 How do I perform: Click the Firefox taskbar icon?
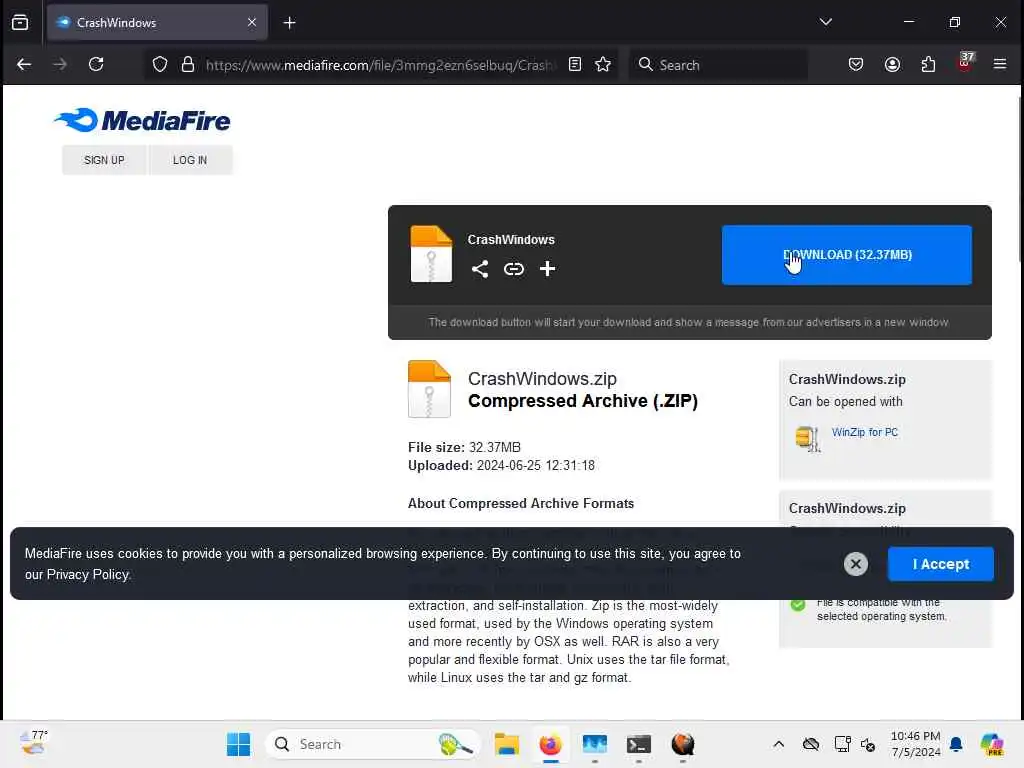(551, 744)
